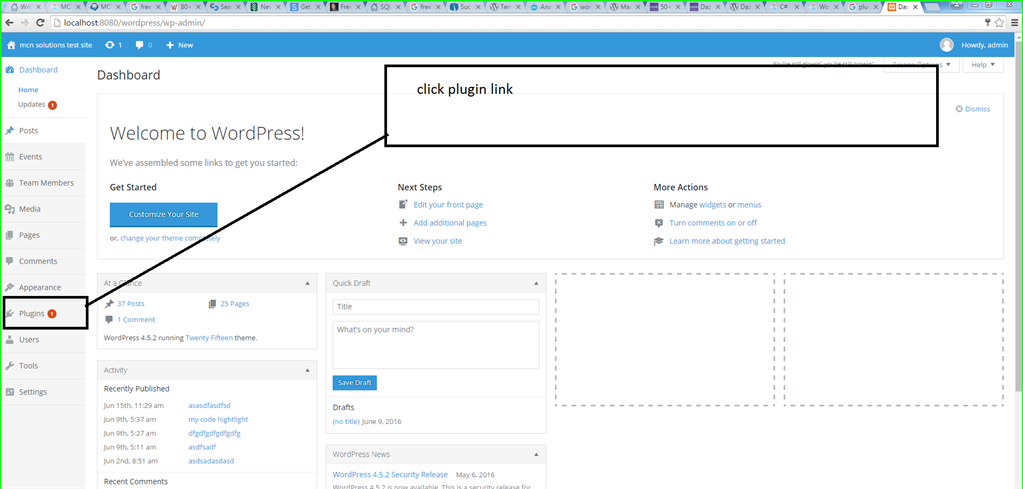
Task: Open my code hightlight post
Action: pyautogui.click(x=218, y=419)
